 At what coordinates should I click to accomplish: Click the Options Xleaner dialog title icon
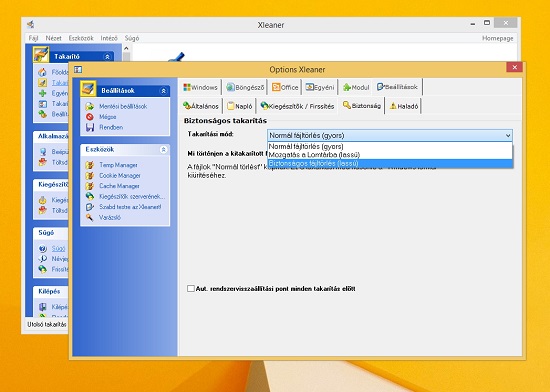78,69
